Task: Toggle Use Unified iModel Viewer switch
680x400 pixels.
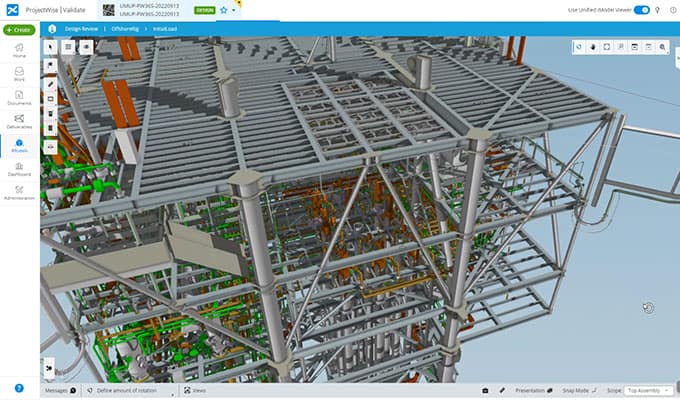Action: pos(641,9)
